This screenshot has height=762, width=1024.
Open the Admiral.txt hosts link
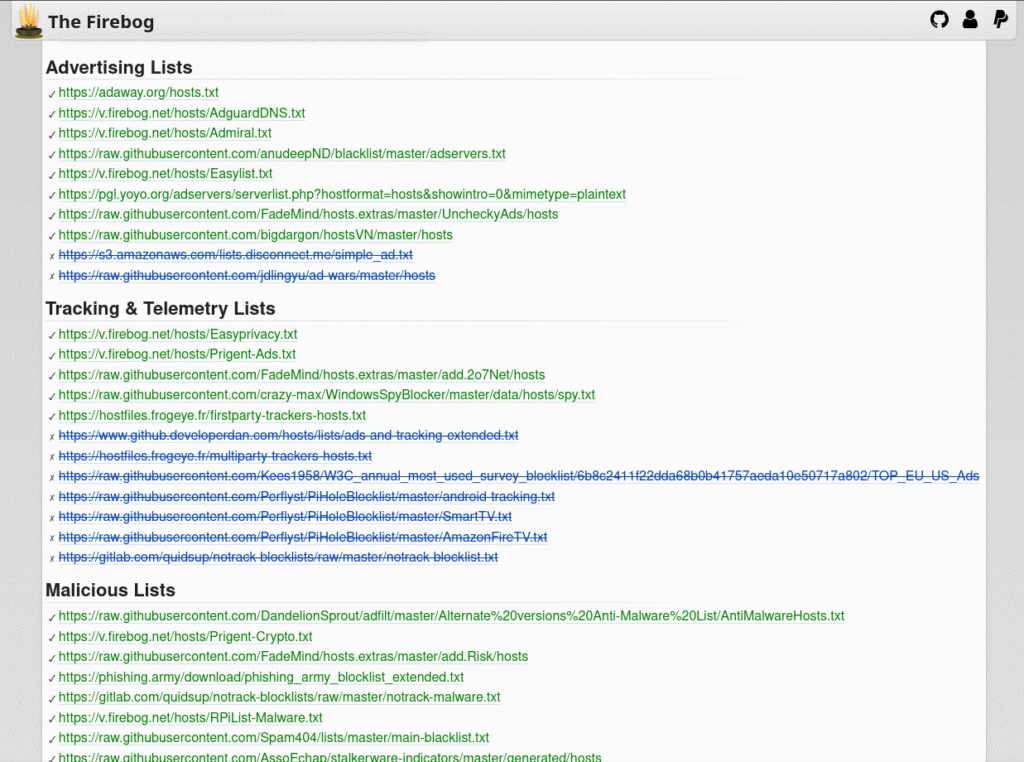point(165,133)
